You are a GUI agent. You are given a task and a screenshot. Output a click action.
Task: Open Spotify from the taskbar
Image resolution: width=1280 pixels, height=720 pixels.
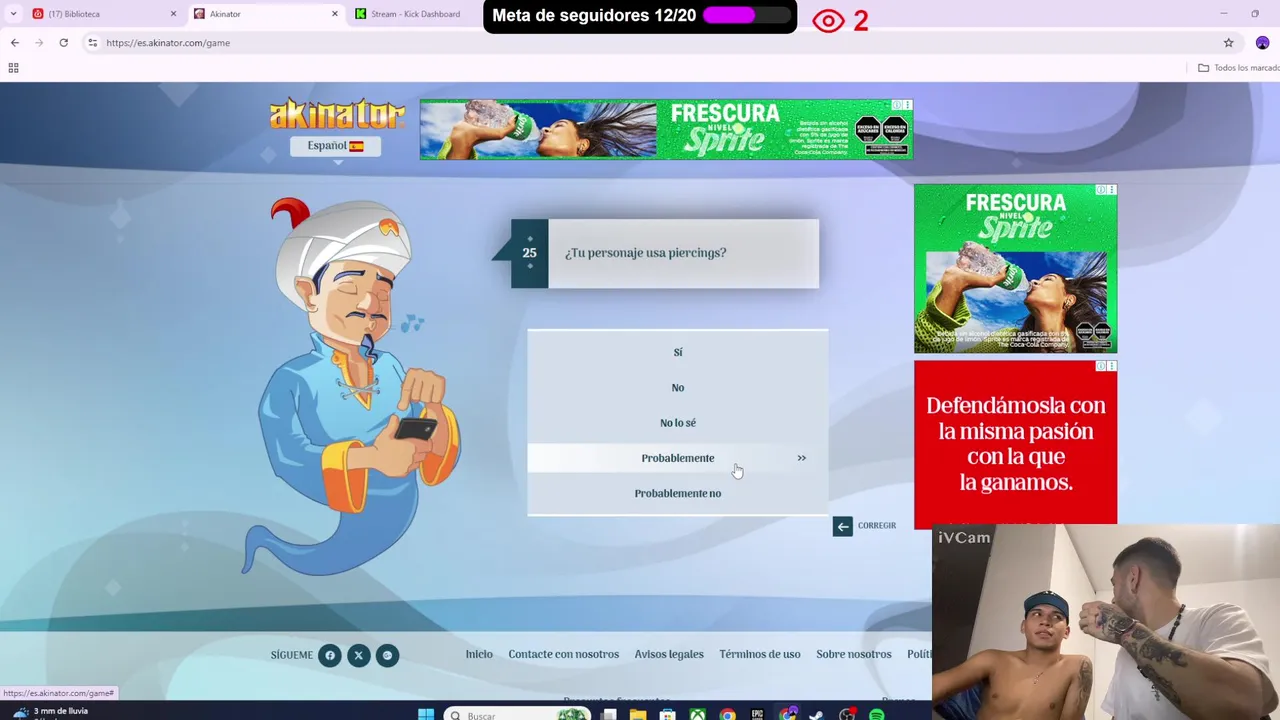coord(877,714)
